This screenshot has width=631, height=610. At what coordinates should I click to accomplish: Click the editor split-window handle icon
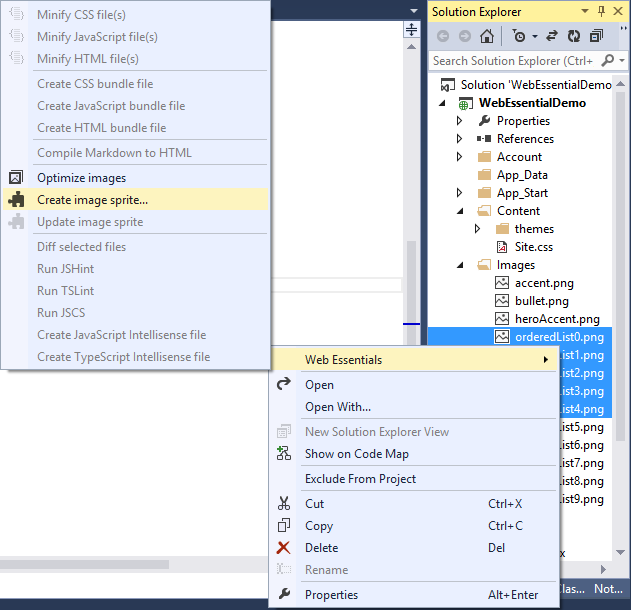click(411, 29)
